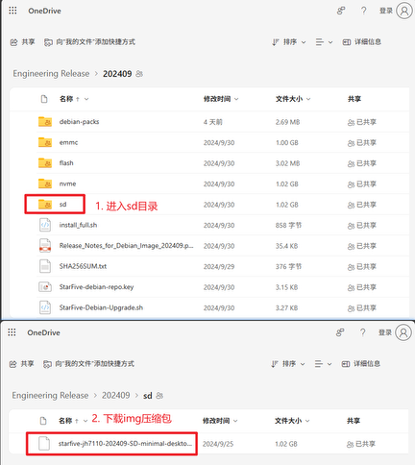Open the debian-packs folder

79,122
